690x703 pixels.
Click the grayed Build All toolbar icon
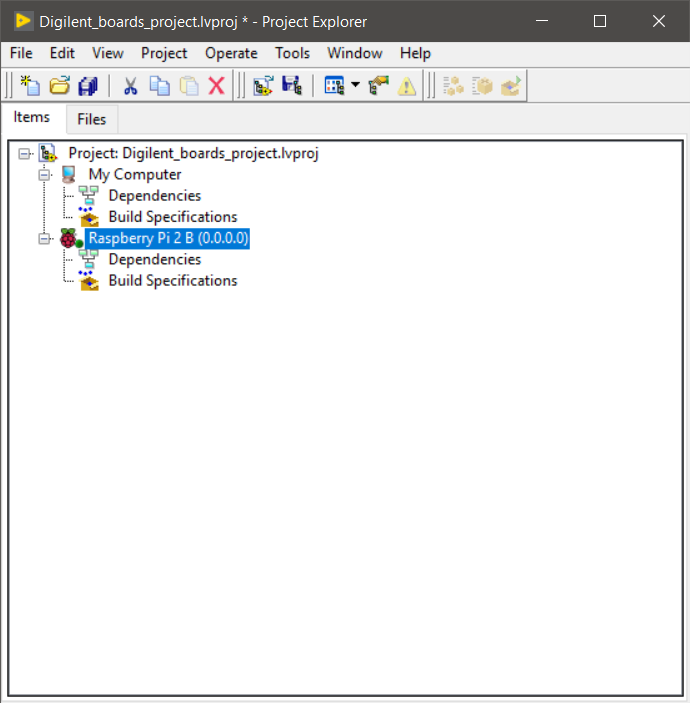pos(453,85)
